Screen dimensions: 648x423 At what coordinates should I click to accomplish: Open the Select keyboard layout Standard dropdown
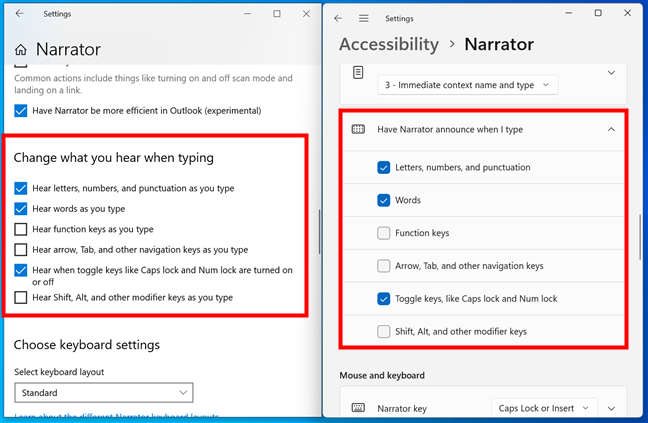pos(104,392)
